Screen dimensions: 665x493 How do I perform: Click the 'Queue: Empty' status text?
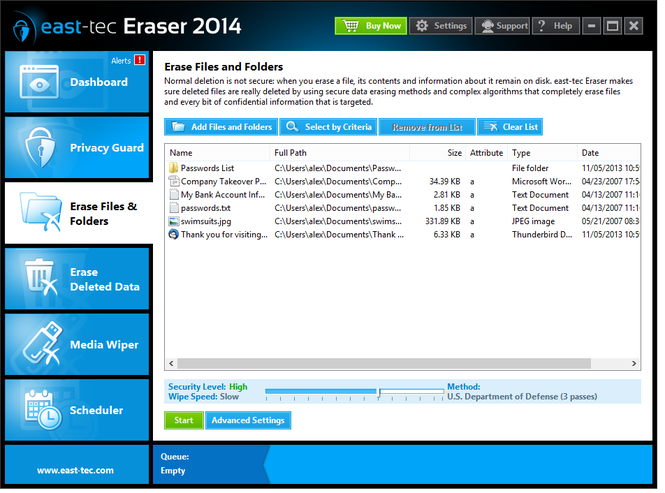174,463
